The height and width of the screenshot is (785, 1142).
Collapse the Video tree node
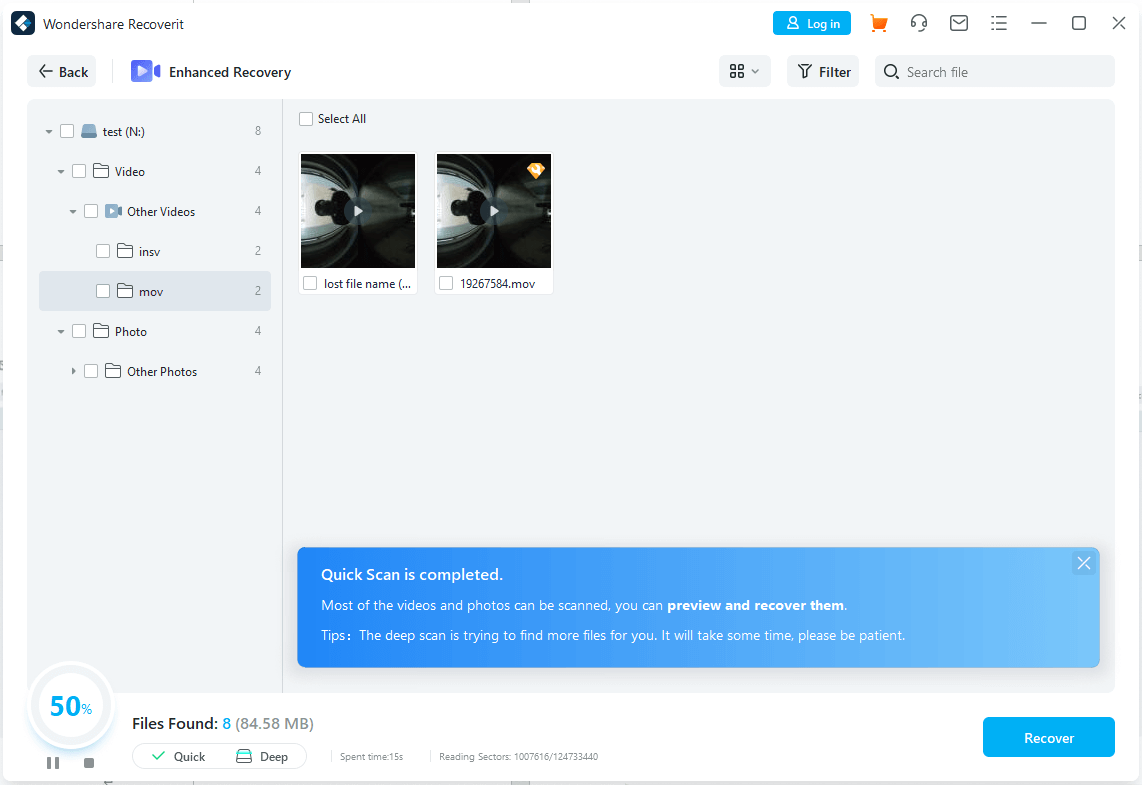click(61, 172)
